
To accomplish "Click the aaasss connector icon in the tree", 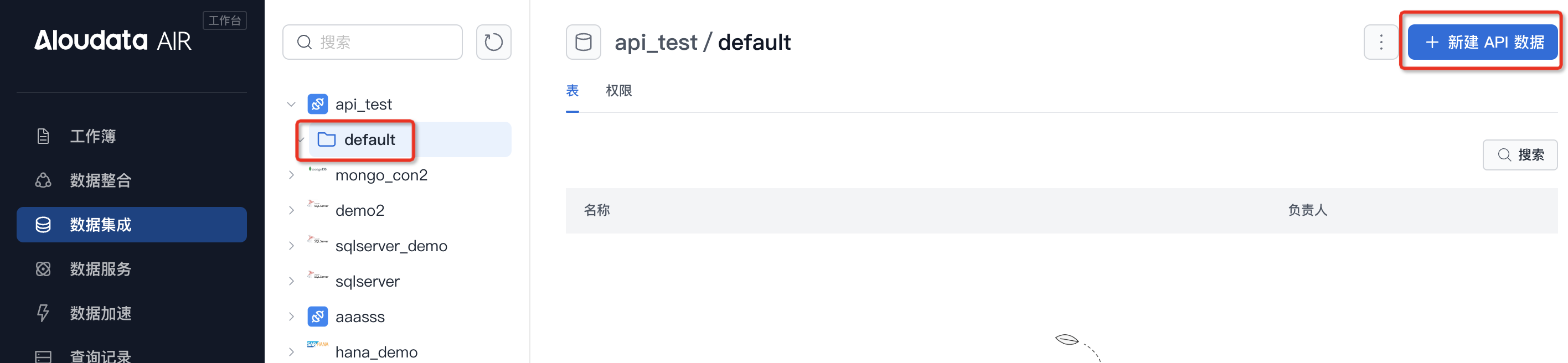I will (x=317, y=317).
